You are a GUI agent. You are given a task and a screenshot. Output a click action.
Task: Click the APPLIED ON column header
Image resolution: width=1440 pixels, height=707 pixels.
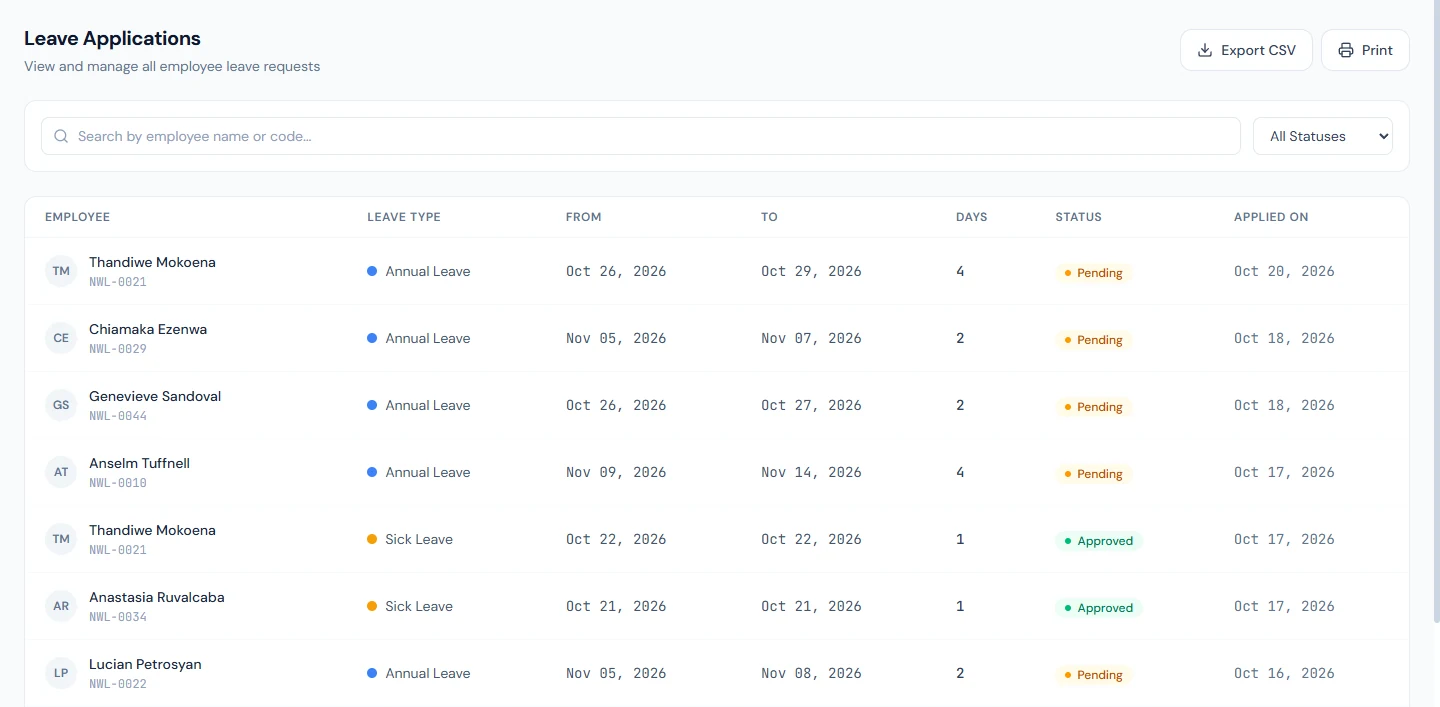point(1271,217)
